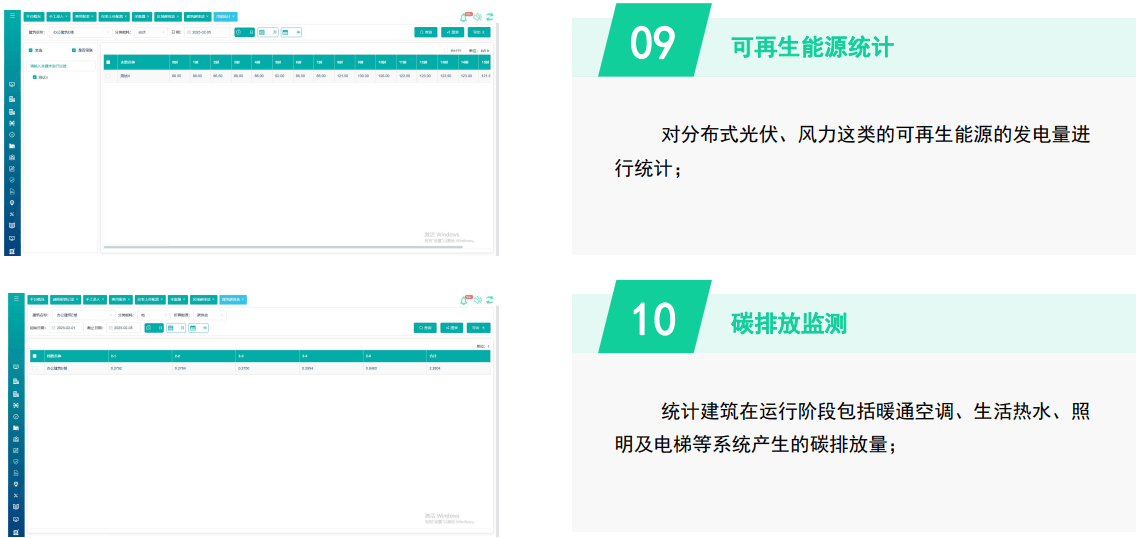The image size is (1142, 538).
Task: Tick the data row checkbox in renewable energy table
Action: click(108, 76)
